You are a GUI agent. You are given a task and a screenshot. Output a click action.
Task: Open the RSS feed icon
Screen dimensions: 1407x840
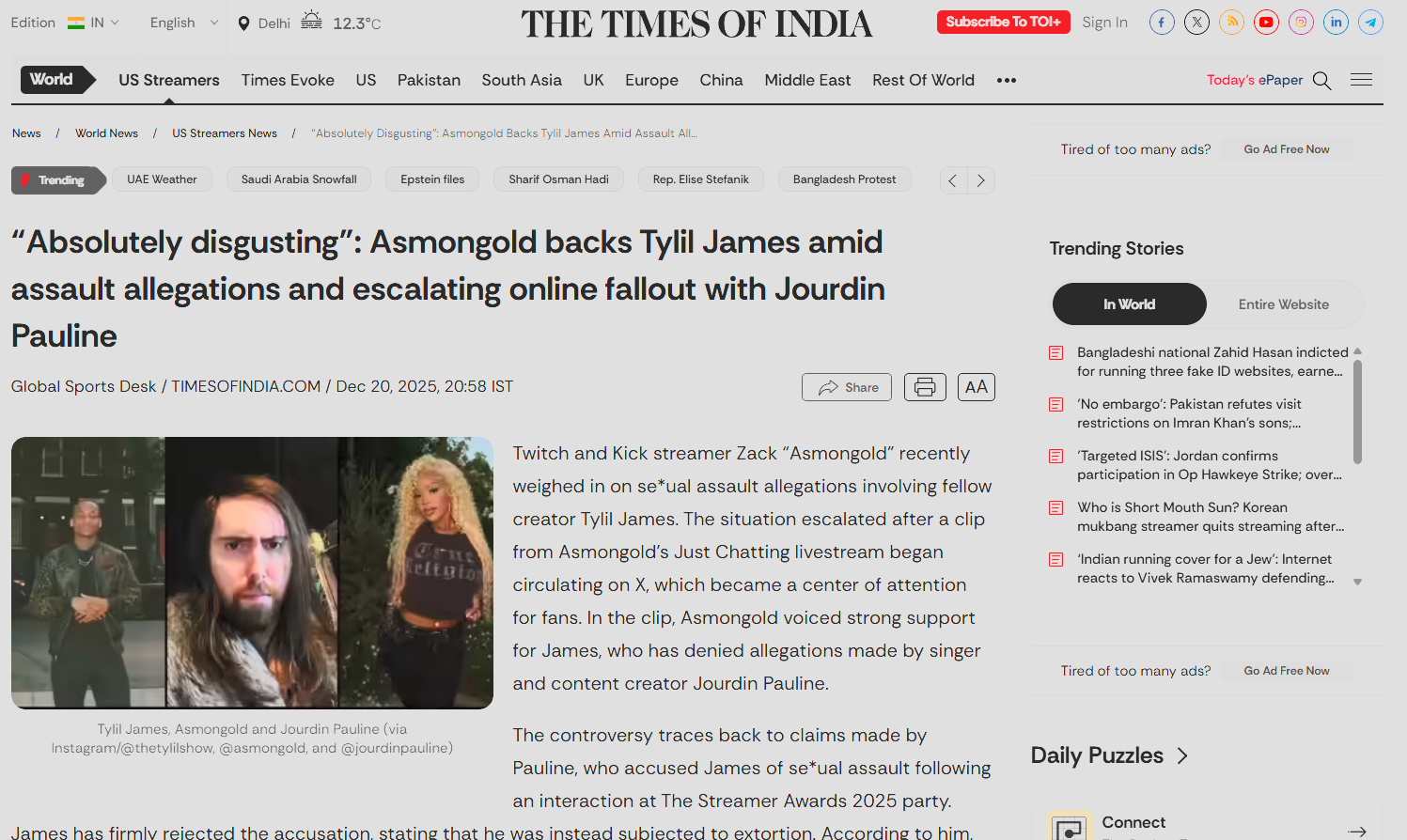1231,23
